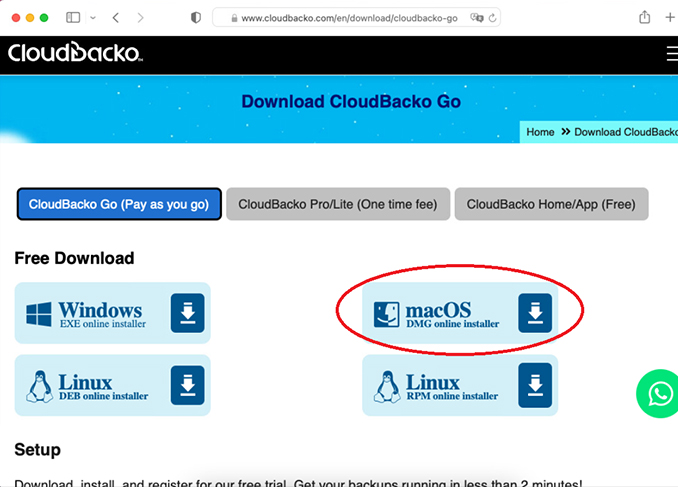
Task: Click the lock icon beside the URL
Action: coord(234,18)
